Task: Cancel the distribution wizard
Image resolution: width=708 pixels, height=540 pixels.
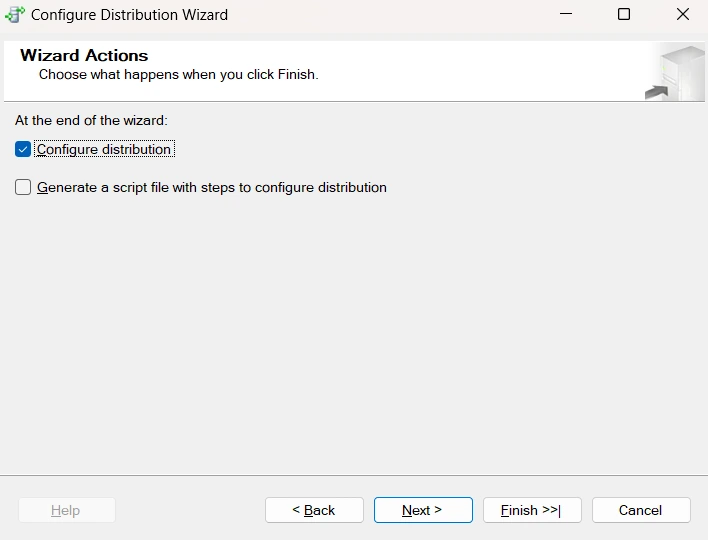Action: click(x=641, y=510)
